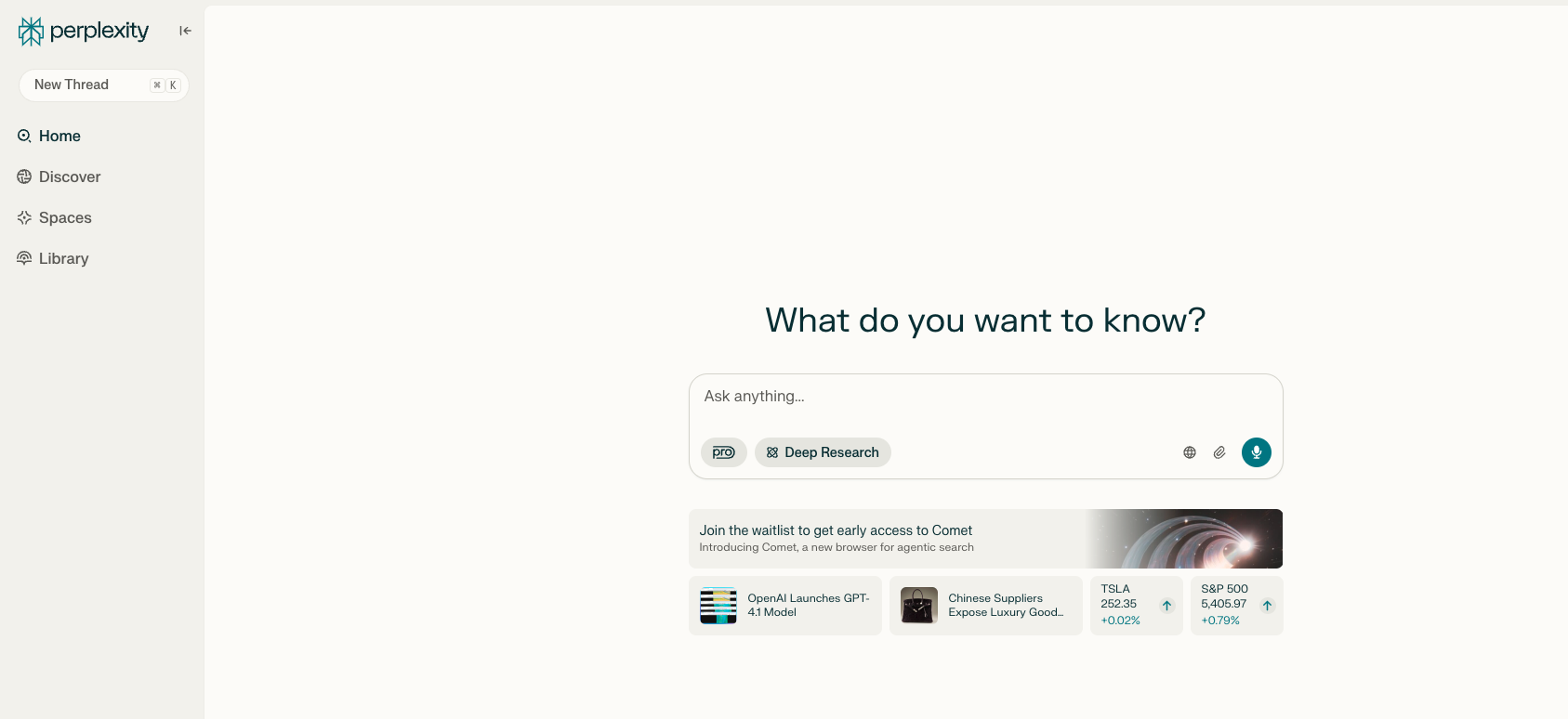Open Chinese Suppliers Expose Luxury Goods story

coord(986,606)
